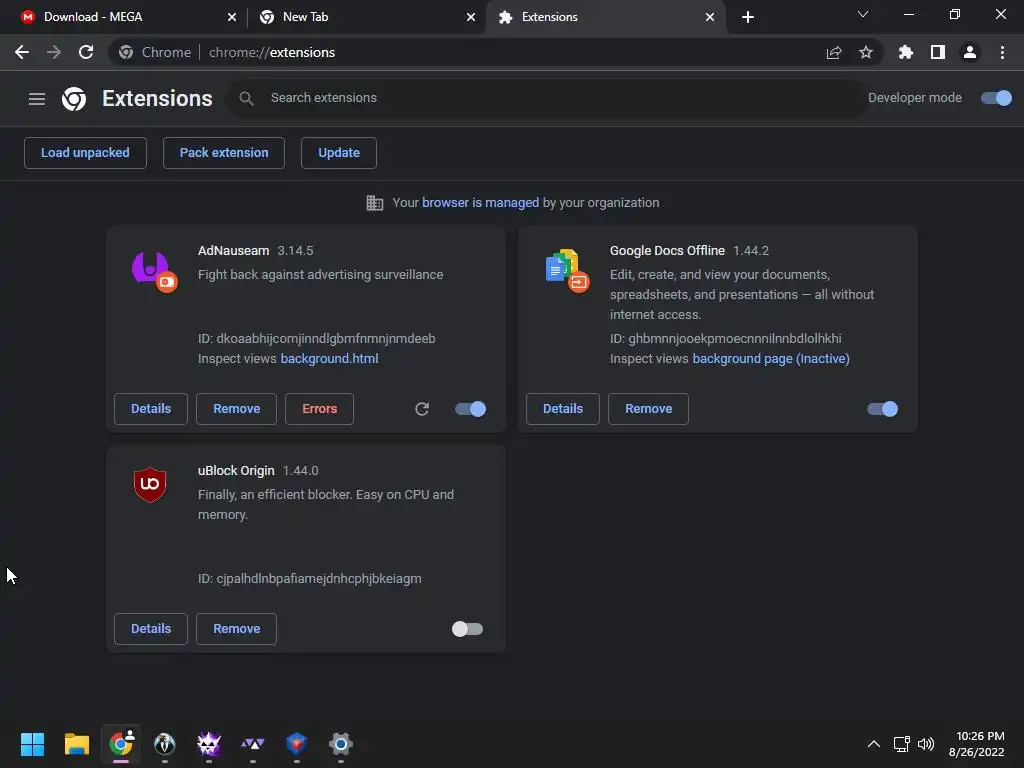The width and height of the screenshot is (1024, 768).
Task: Switch to the New Tab tab
Action: (366, 17)
